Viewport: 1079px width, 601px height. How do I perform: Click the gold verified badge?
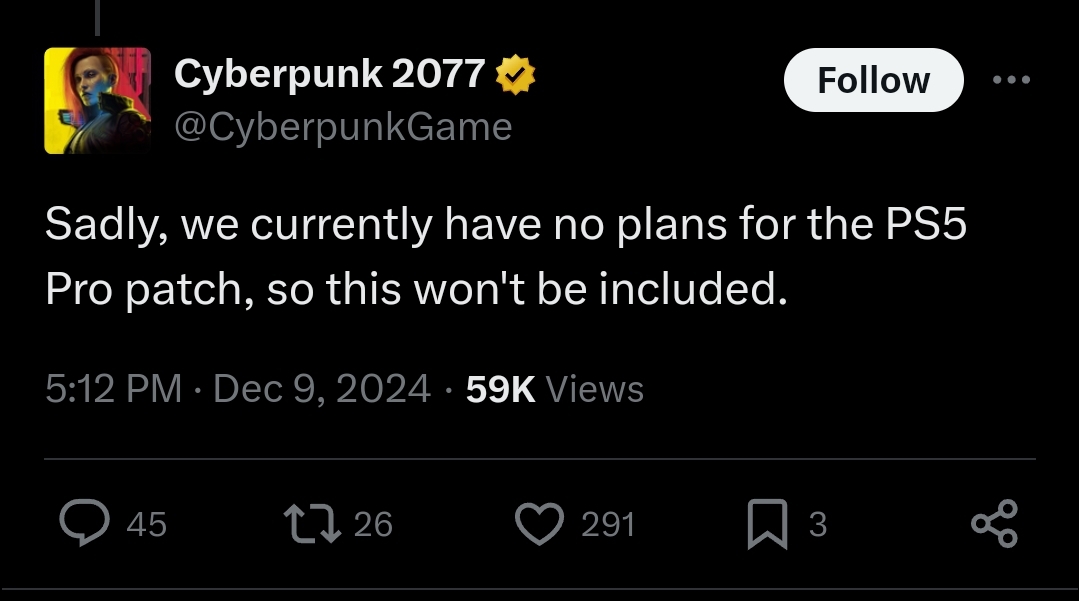coord(516,74)
